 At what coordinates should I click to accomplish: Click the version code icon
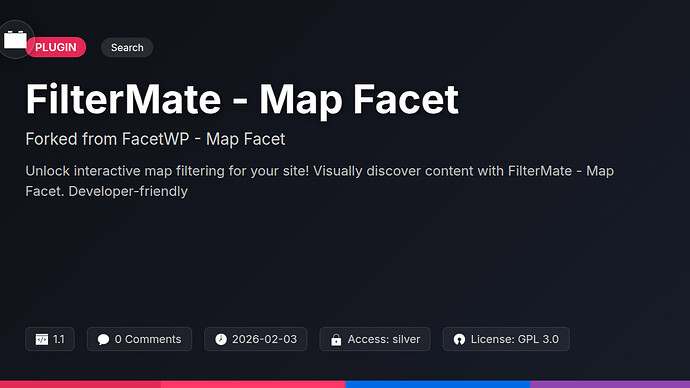coord(42,339)
